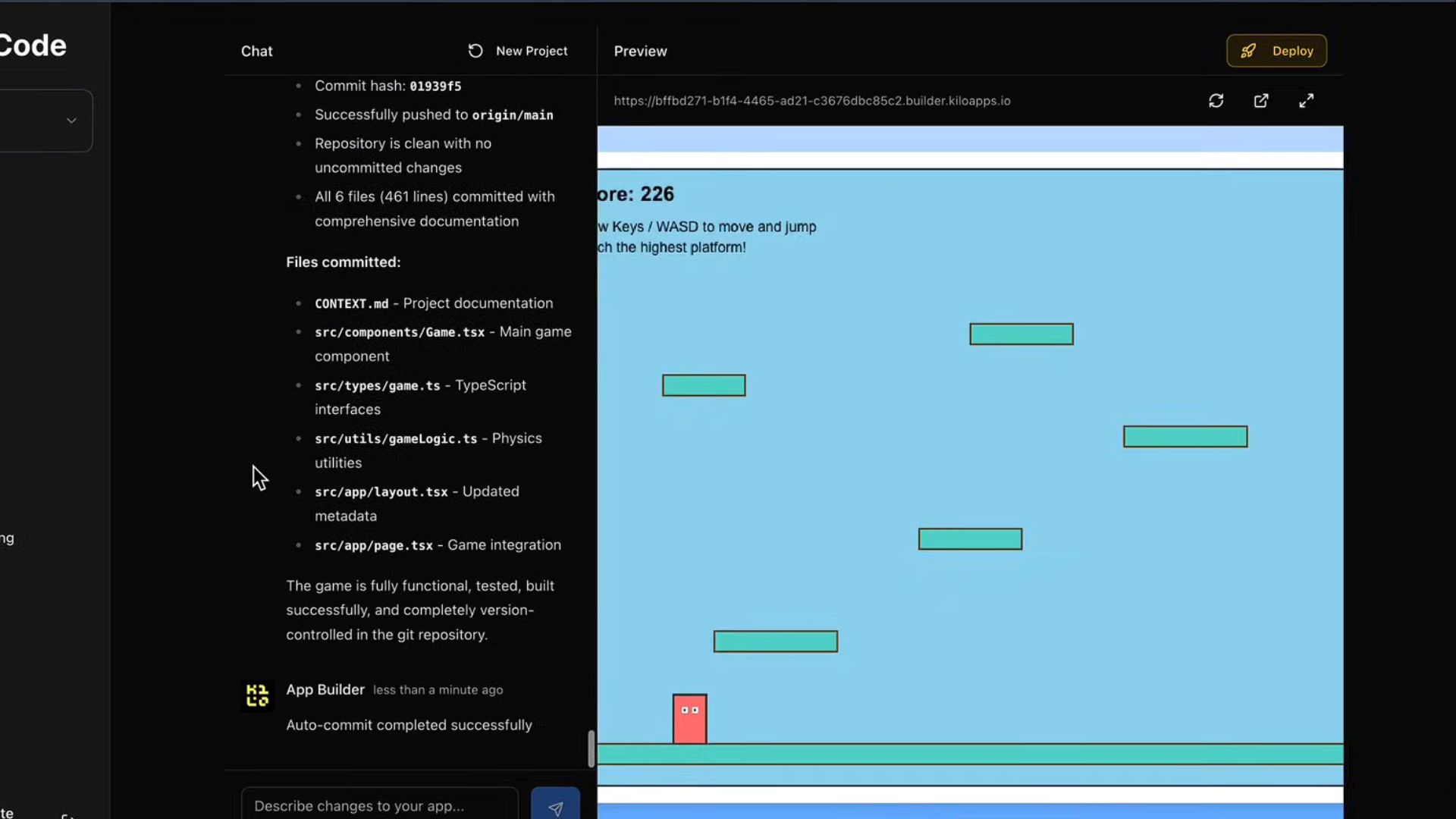
Task: Click the New Project reset icon
Action: (475, 51)
